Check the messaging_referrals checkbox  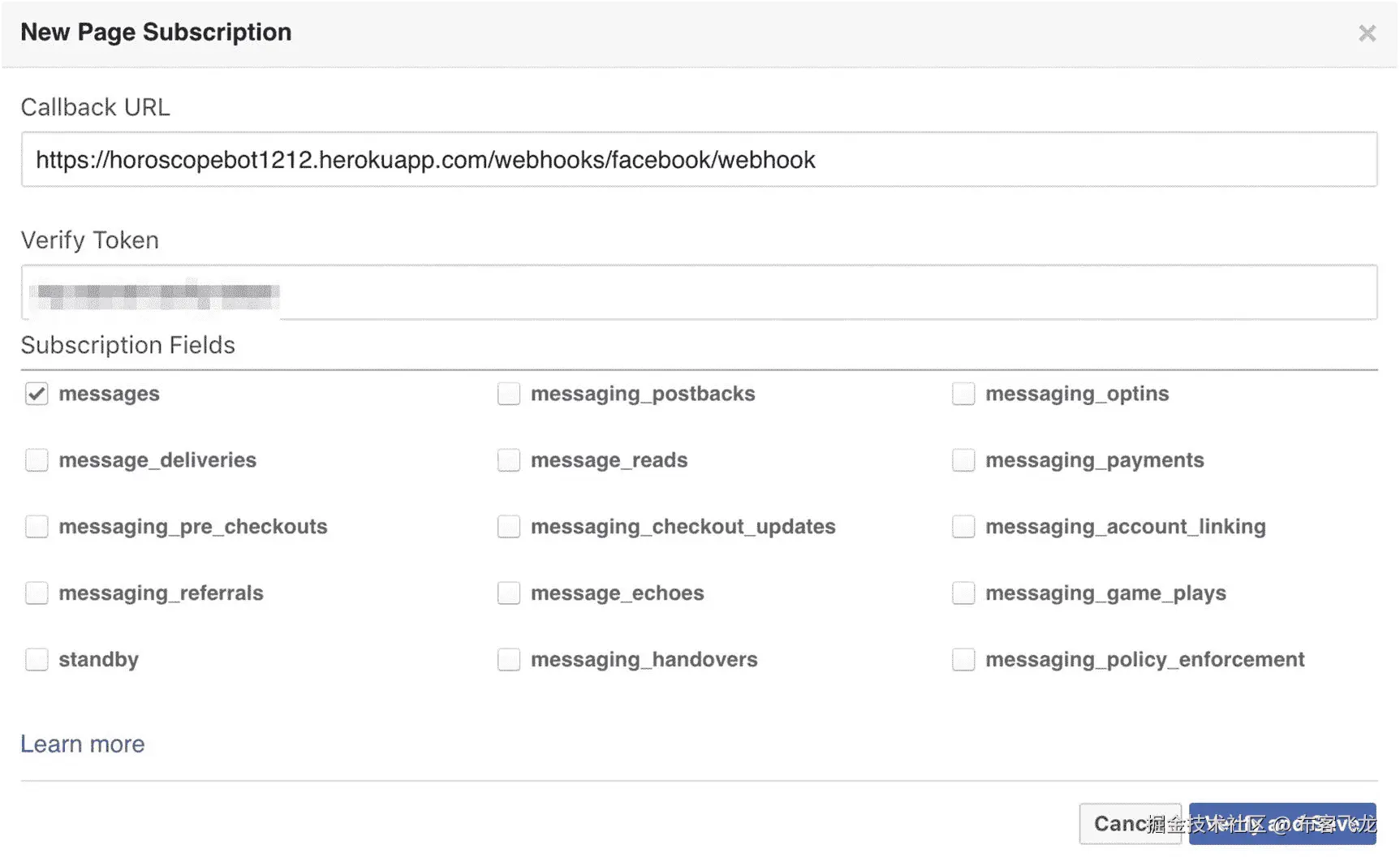point(37,593)
